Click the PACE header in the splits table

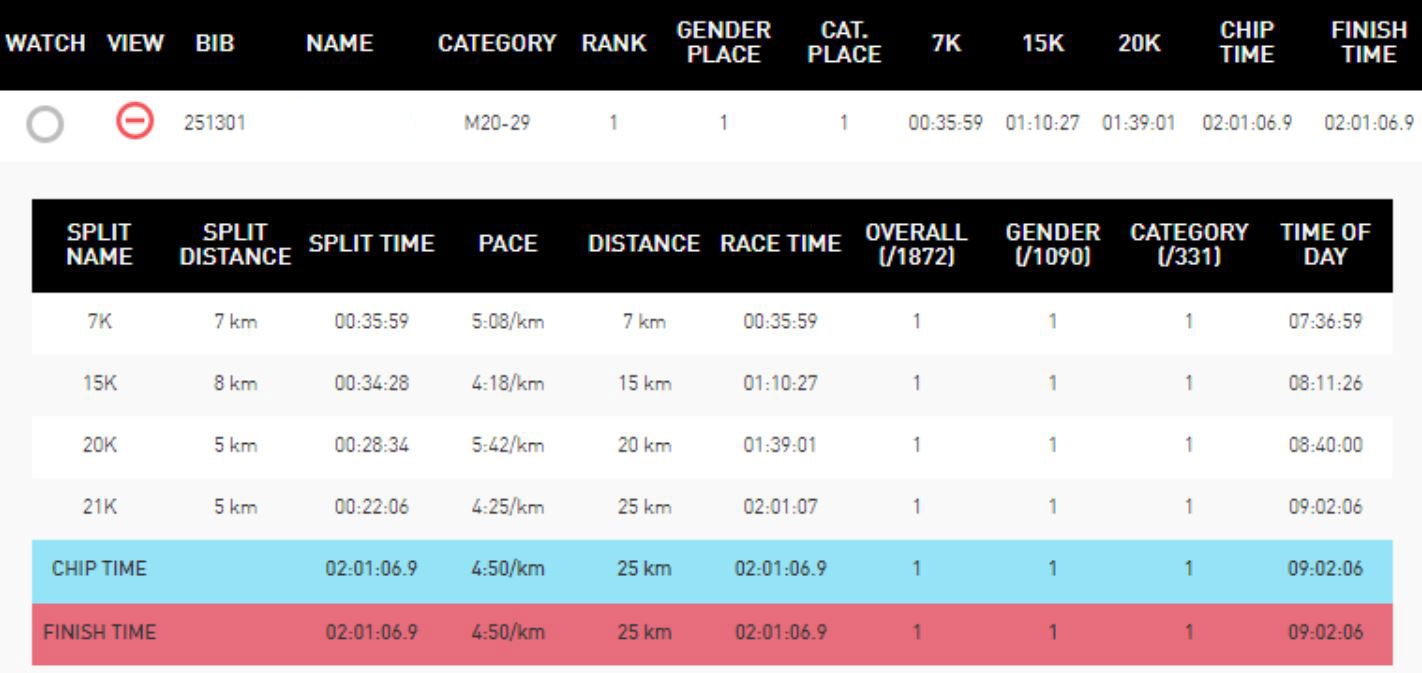tap(507, 244)
